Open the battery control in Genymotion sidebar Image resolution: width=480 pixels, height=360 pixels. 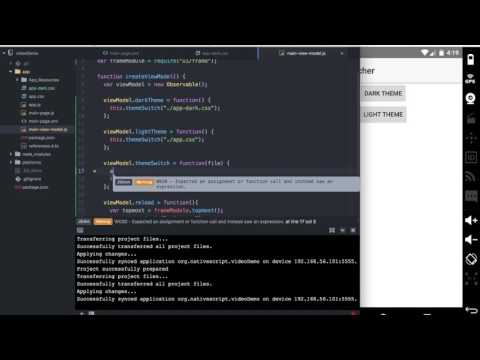[x=470, y=60]
